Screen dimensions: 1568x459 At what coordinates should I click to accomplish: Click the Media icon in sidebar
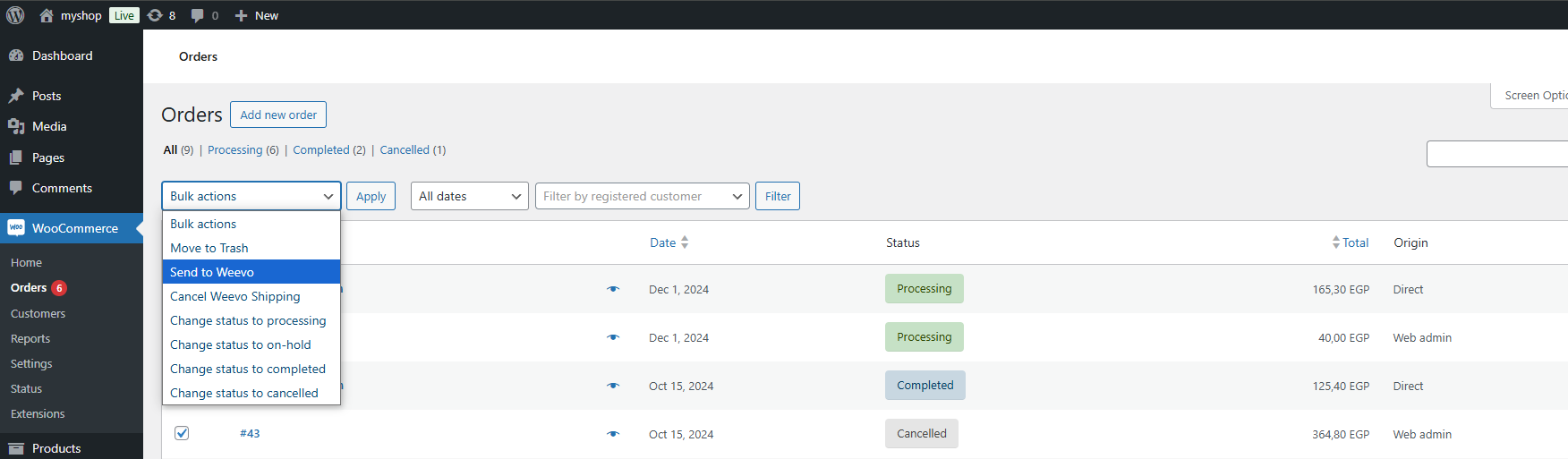pyautogui.click(x=16, y=126)
